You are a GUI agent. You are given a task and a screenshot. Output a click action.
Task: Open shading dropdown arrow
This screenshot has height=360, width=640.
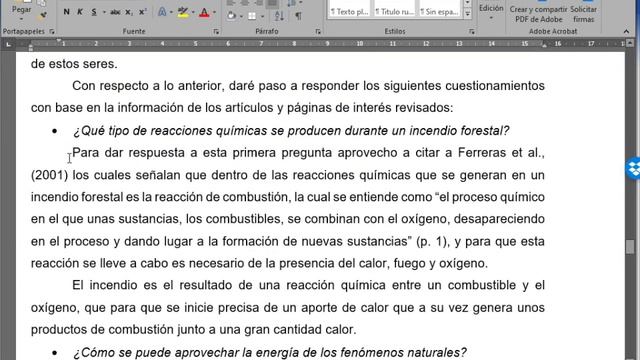coord(241,16)
